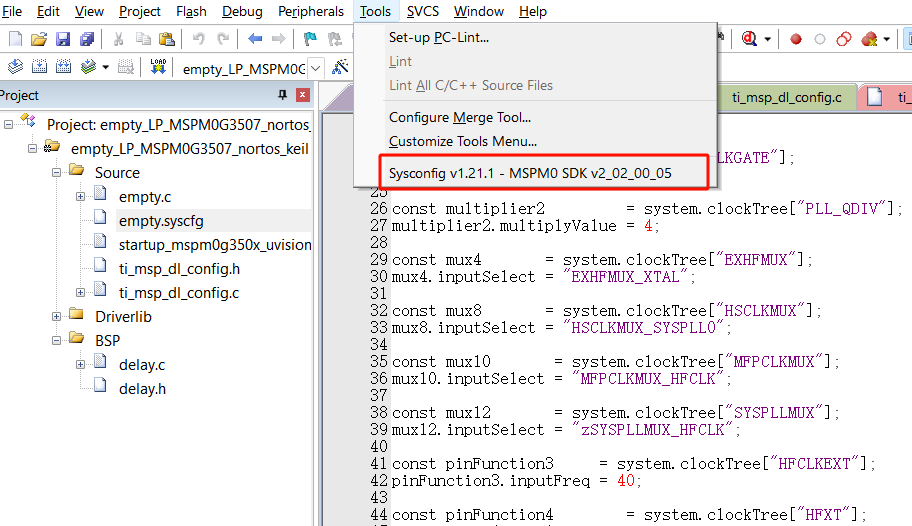Open the SVCS menu
The width and height of the screenshot is (912, 526).
pyautogui.click(x=422, y=11)
